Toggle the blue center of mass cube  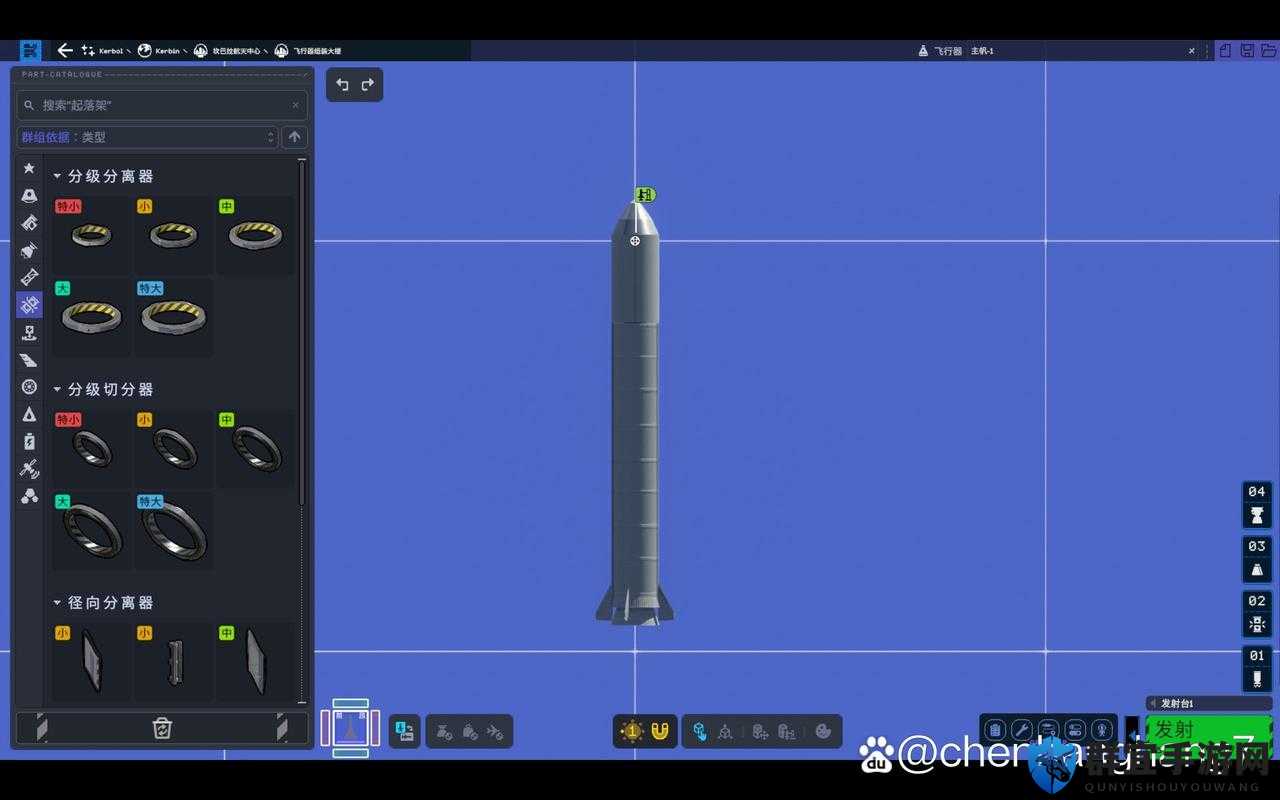(700, 731)
